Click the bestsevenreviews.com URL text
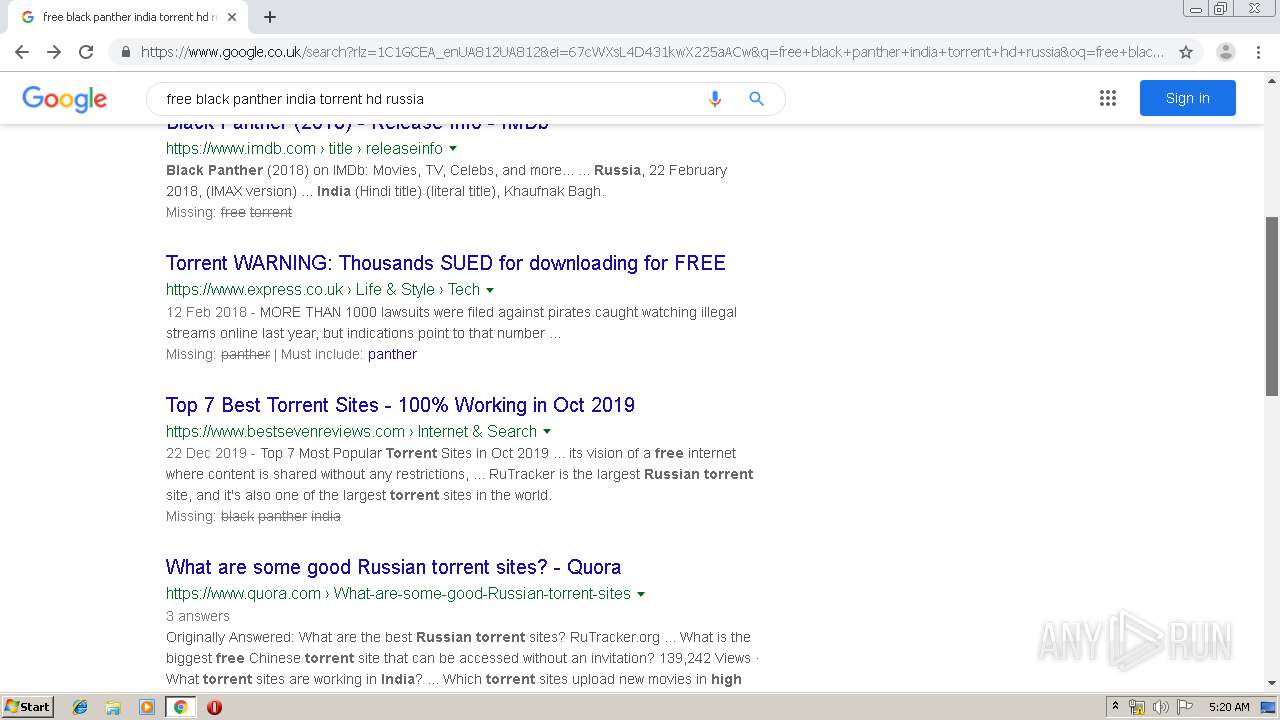 (x=351, y=431)
